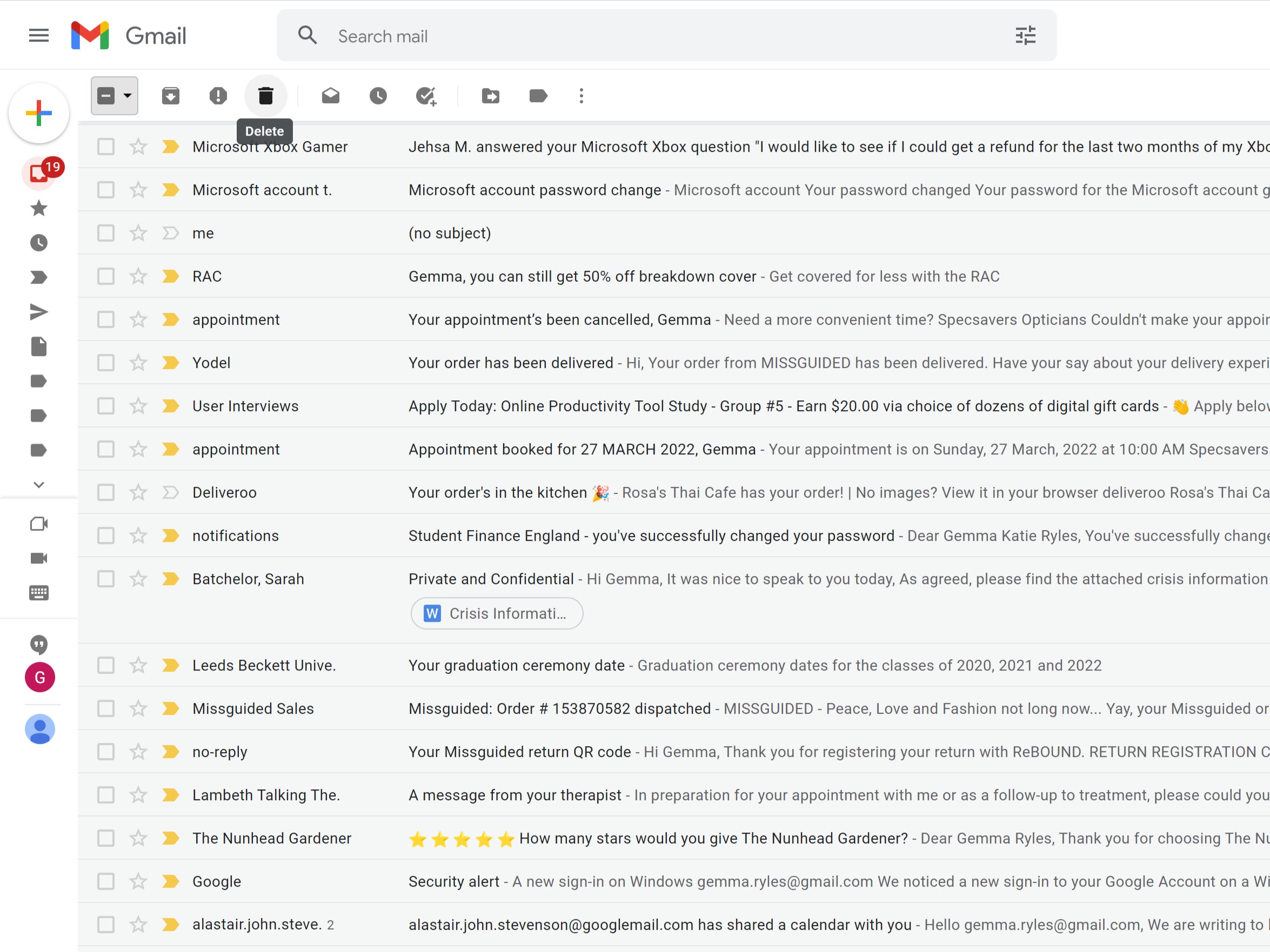Archive selected messages
The width and height of the screenshot is (1270, 952).
pos(171,96)
